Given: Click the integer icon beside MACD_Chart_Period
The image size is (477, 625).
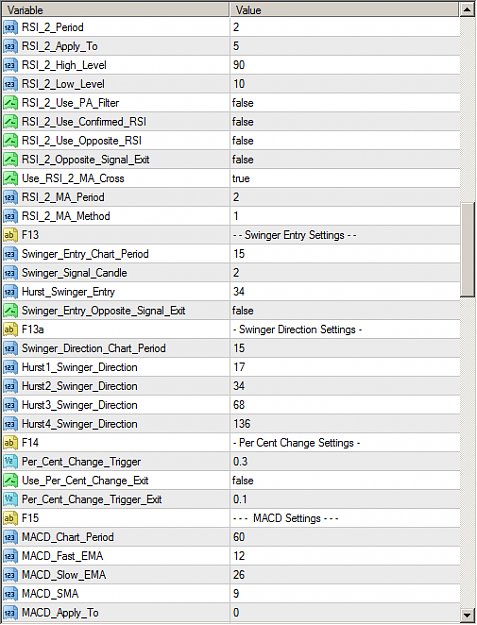Looking at the screenshot, I should point(10,537).
